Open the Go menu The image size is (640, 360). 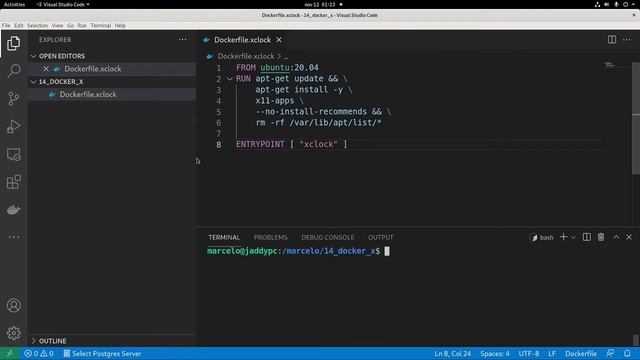pos(71,25)
